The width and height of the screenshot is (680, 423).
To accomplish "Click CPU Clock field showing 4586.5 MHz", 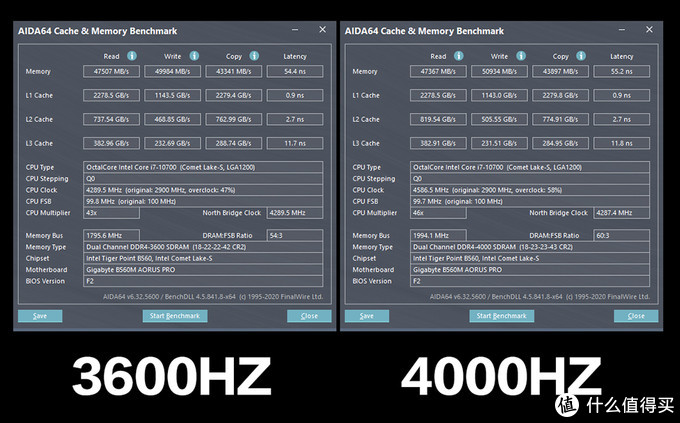I will [x=530, y=190].
